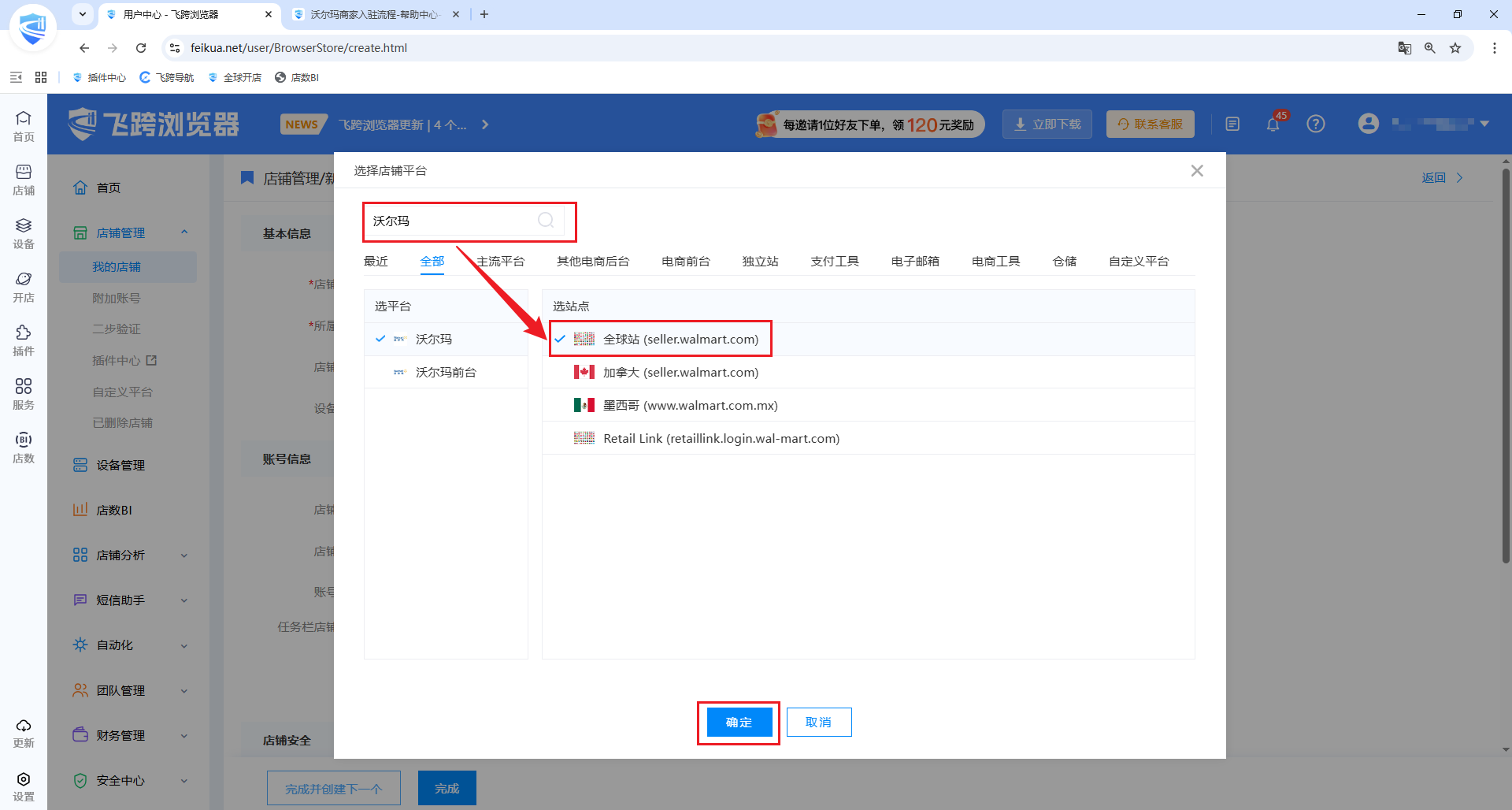Open the document list icon in header

pyautogui.click(x=1232, y=124)
